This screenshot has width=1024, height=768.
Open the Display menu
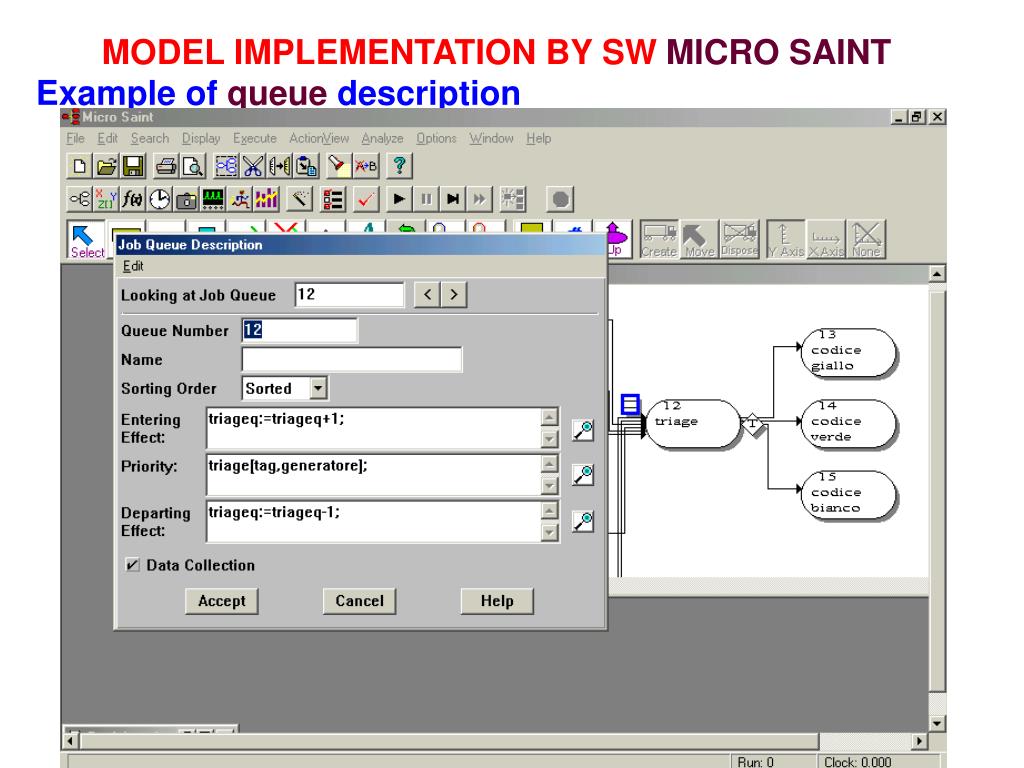point(201,138)
